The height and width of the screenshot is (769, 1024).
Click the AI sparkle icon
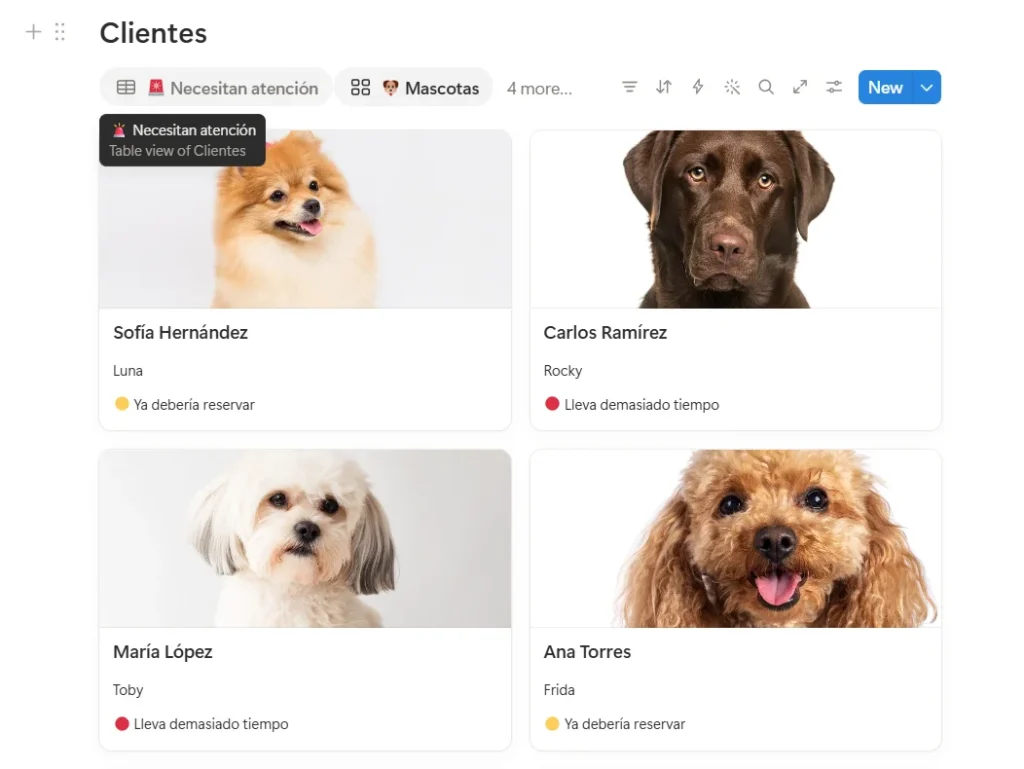tap(732, 87)
